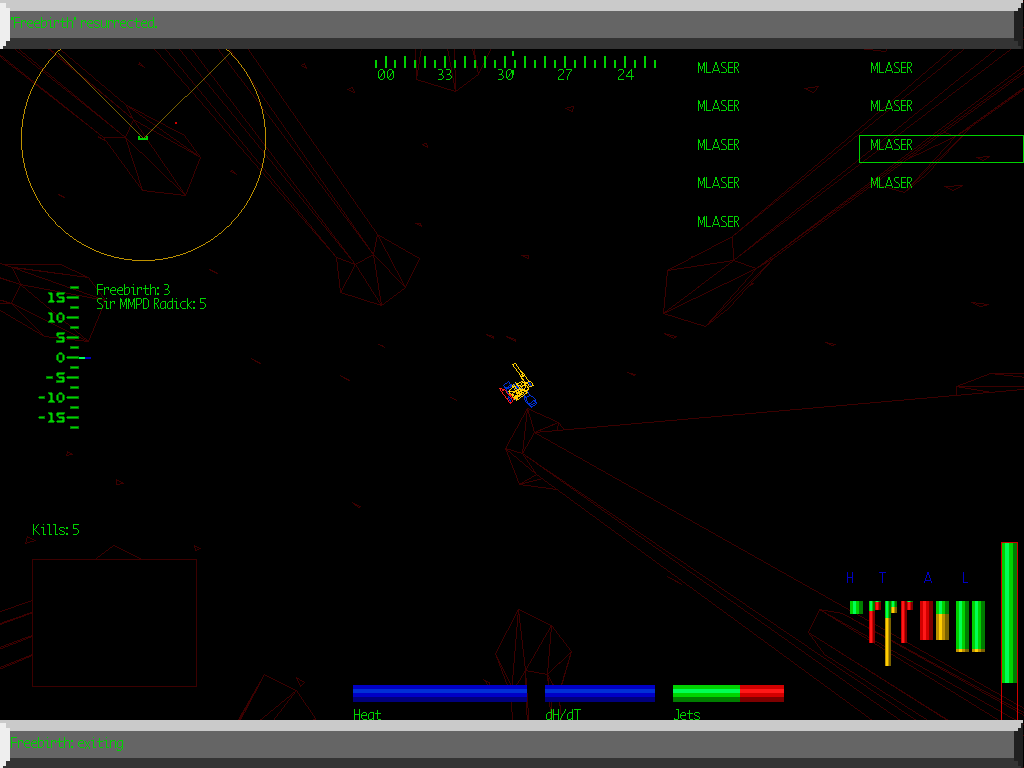Screen dimensions: 1024x768
Task: Click the H torso indicator on damage readout
Action: 852,578
